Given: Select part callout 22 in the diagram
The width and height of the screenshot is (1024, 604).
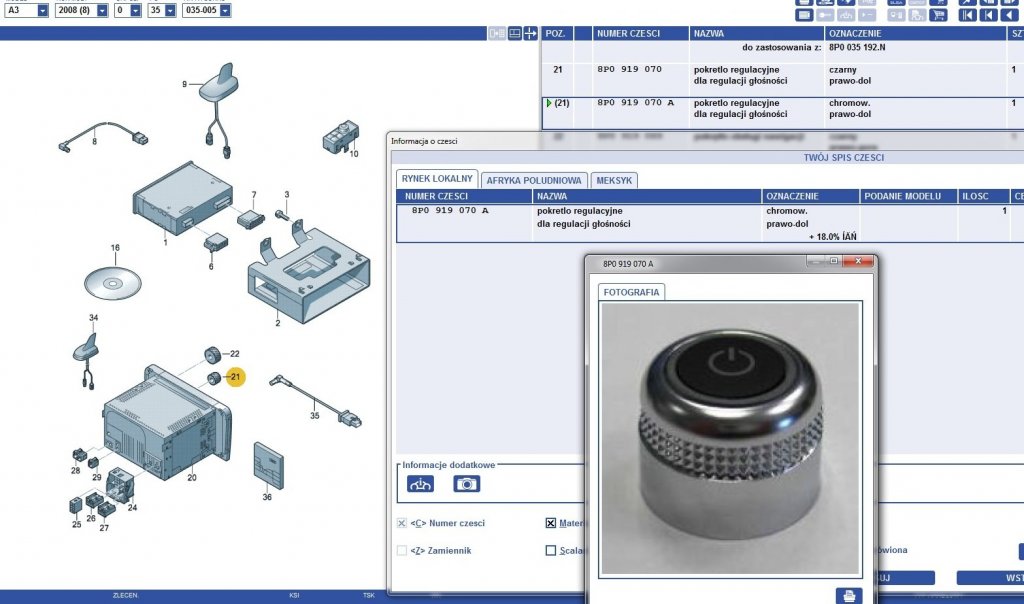Looking at the screenshot, I should pyautogui.click(x=234, y=353).
